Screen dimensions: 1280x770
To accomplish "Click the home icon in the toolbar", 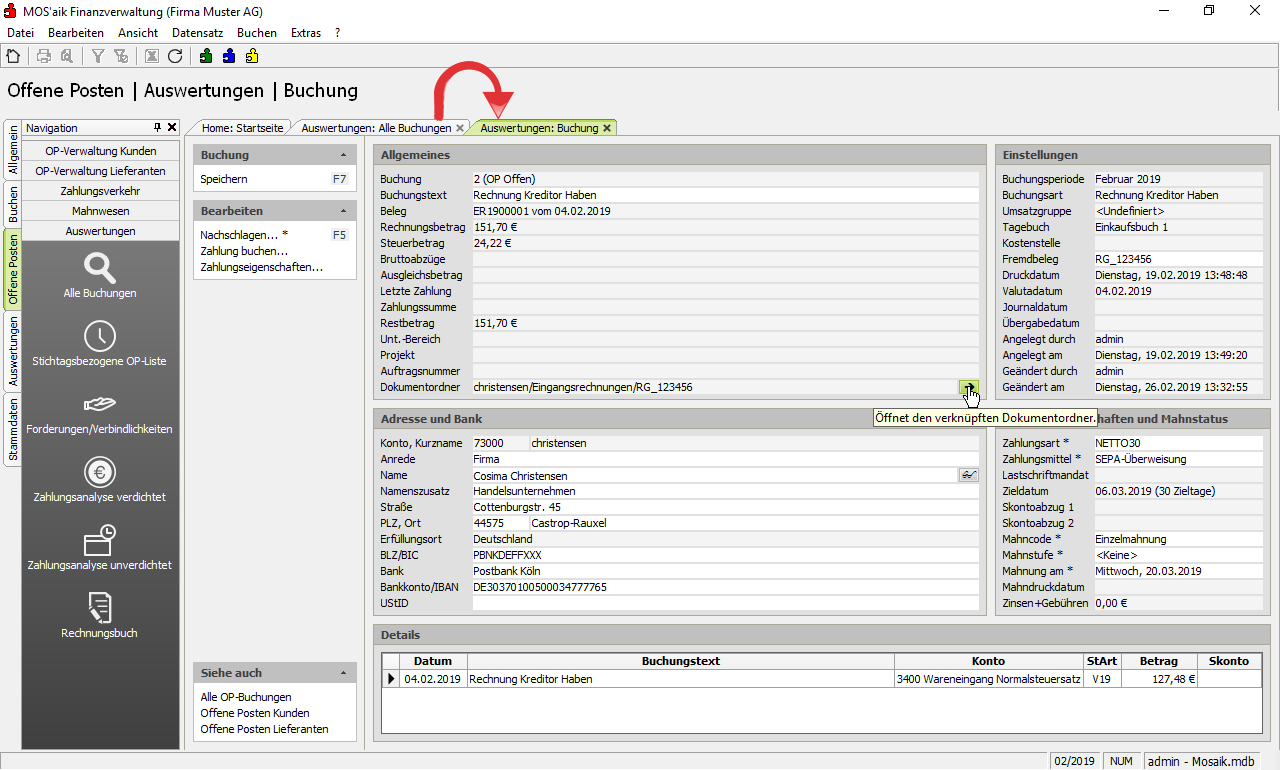I will 13,57.
